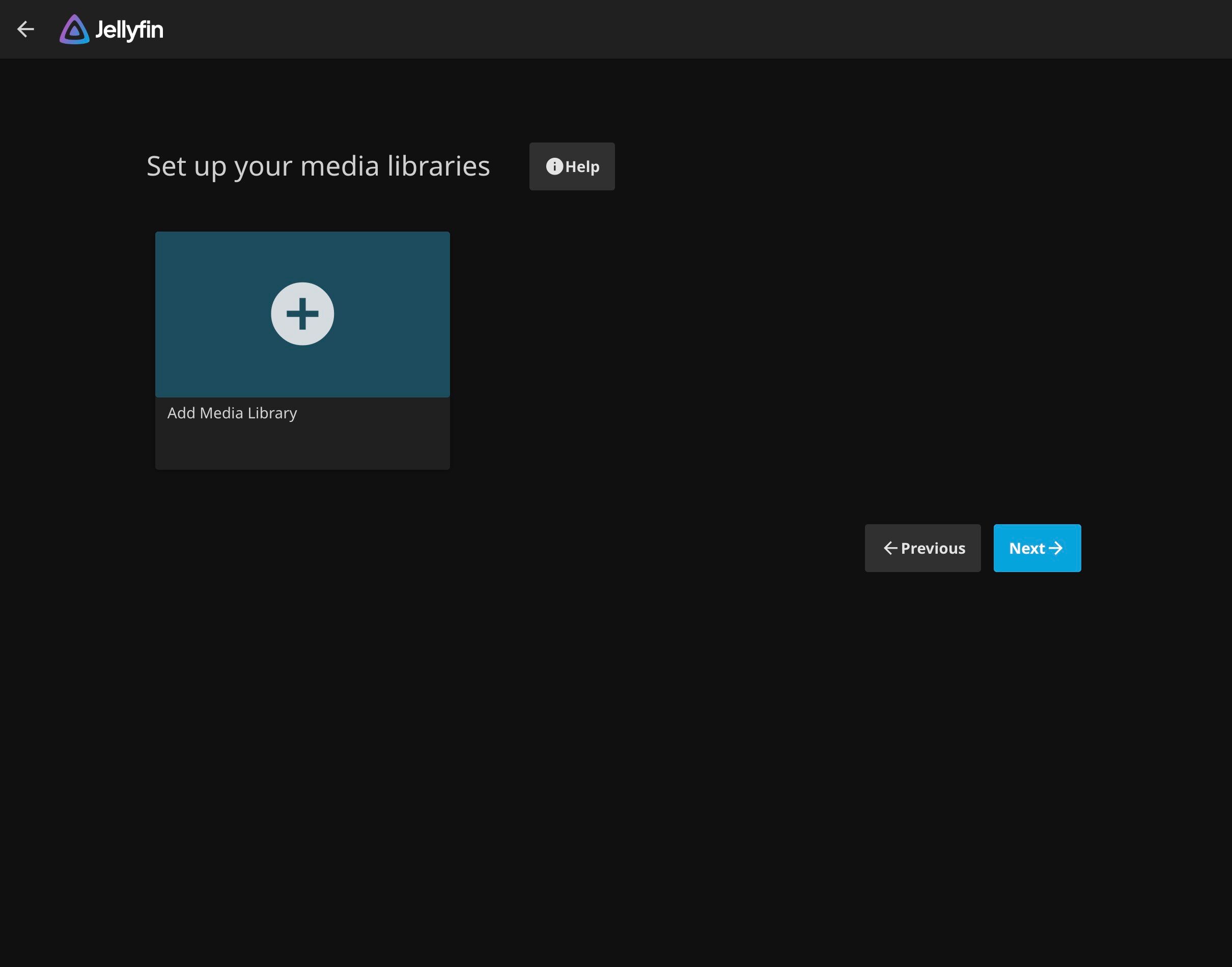Viewport: 1232px width, 967px height.
Task: Go back with the Previous button
Action: pos(922,548)
